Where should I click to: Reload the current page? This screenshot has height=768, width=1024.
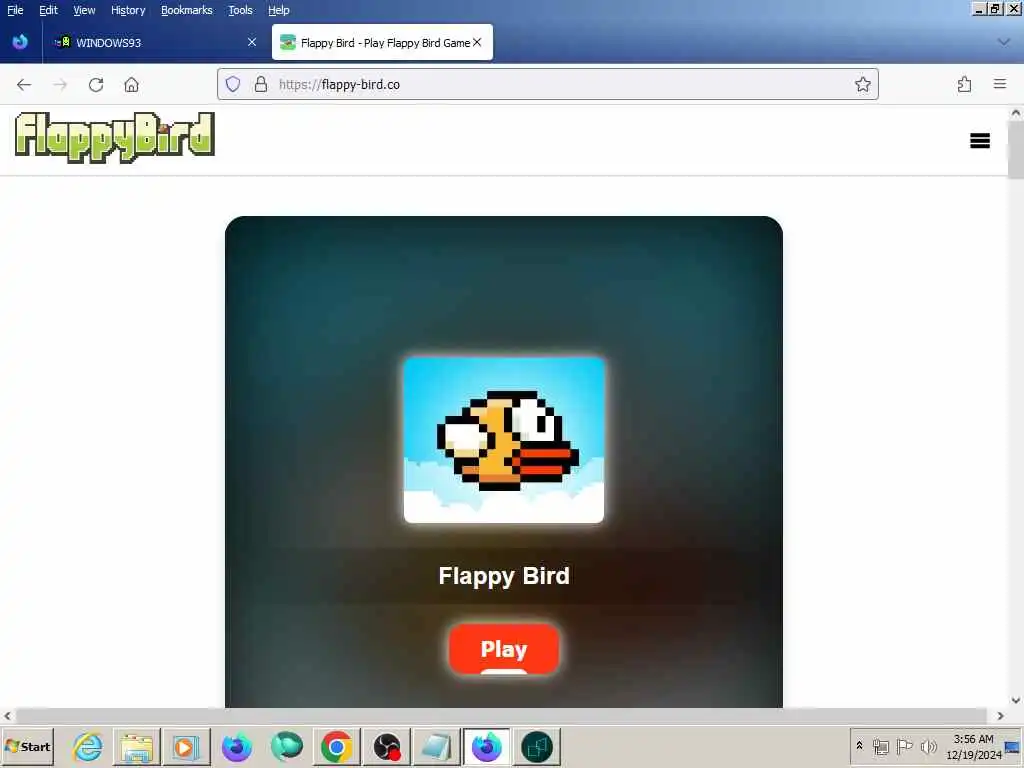96,85
